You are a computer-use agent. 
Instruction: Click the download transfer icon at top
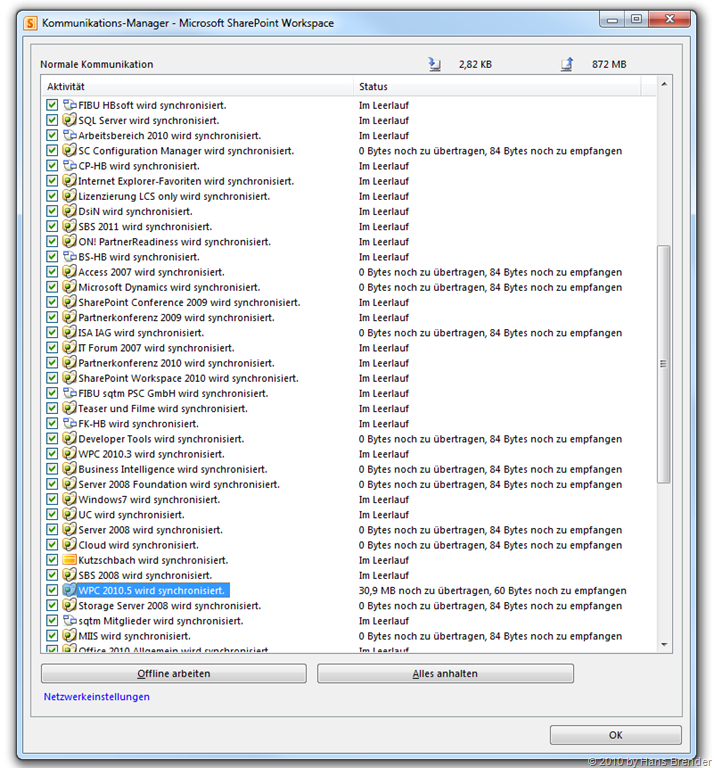(434, 65)
